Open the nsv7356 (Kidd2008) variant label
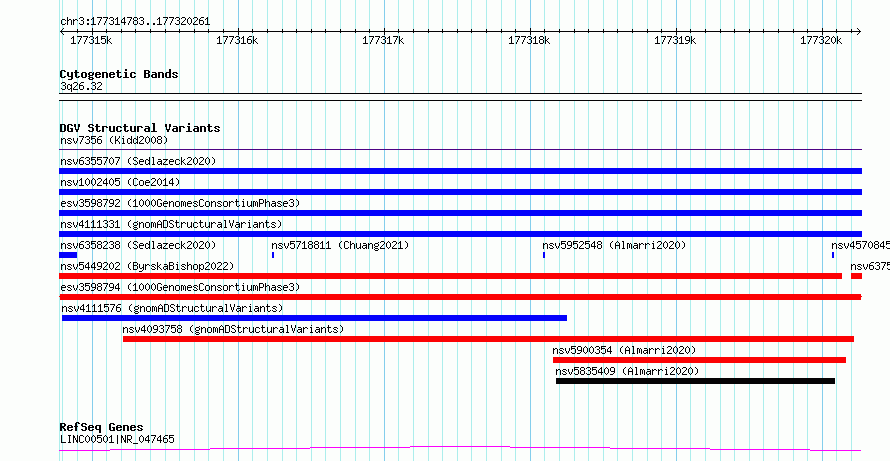Viewport: 890px width, 461px height. 114,140
